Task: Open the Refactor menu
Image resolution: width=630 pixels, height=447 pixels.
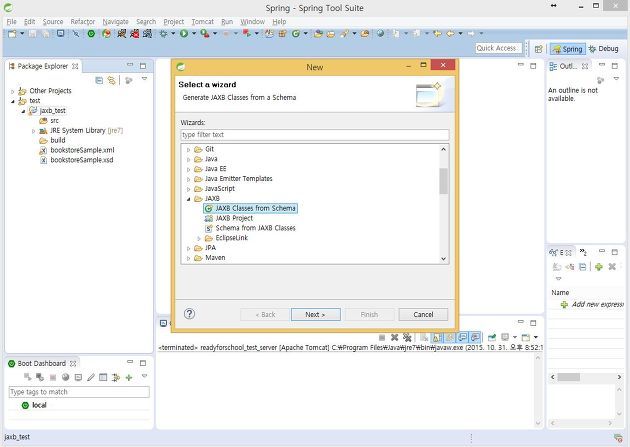Action: 83,22
